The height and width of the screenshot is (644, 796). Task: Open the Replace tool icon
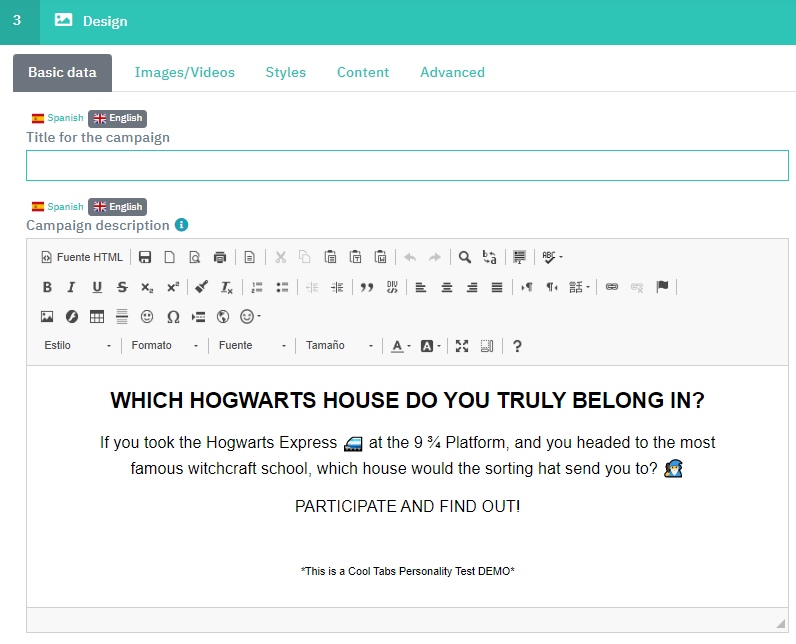pos(489,257)
